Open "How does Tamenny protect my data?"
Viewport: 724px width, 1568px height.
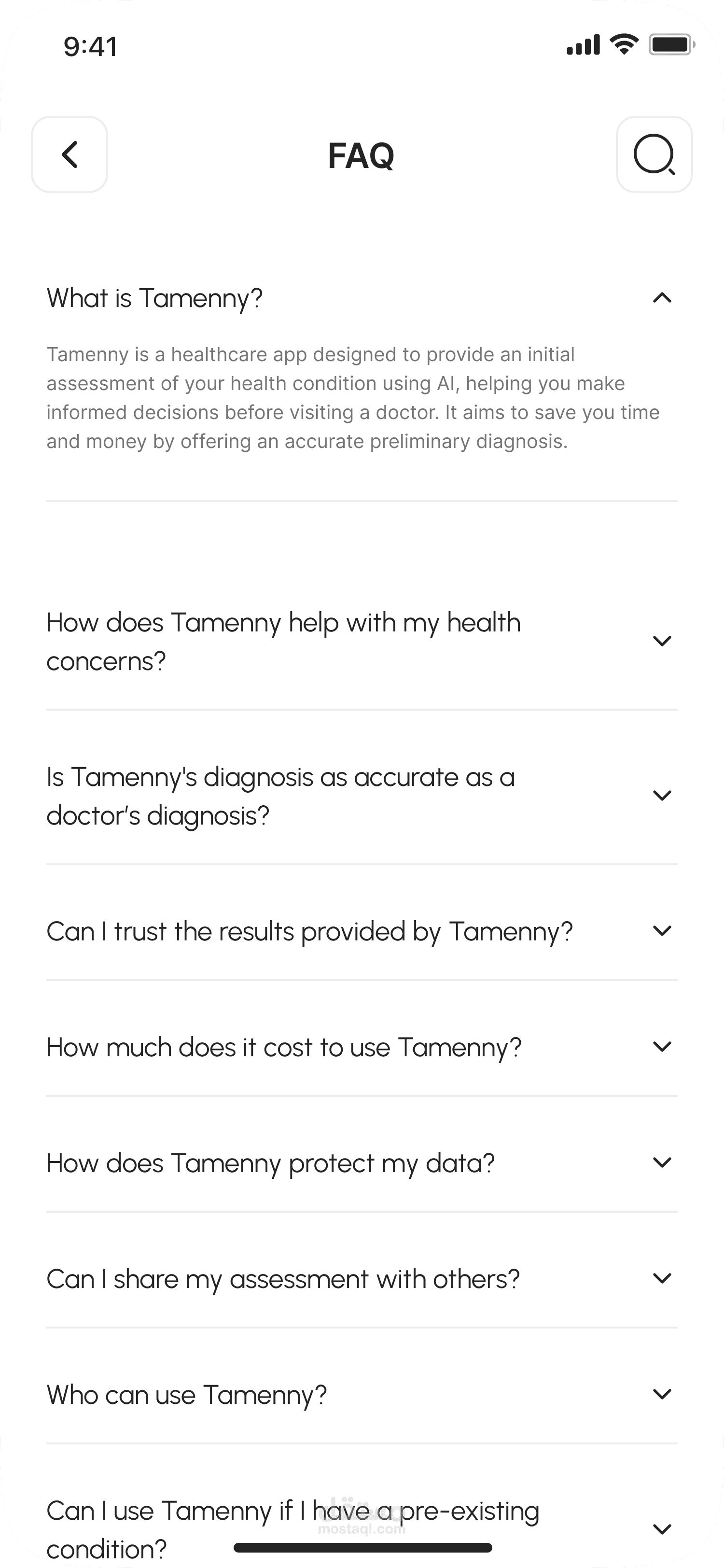click(x=271, y=1163)
